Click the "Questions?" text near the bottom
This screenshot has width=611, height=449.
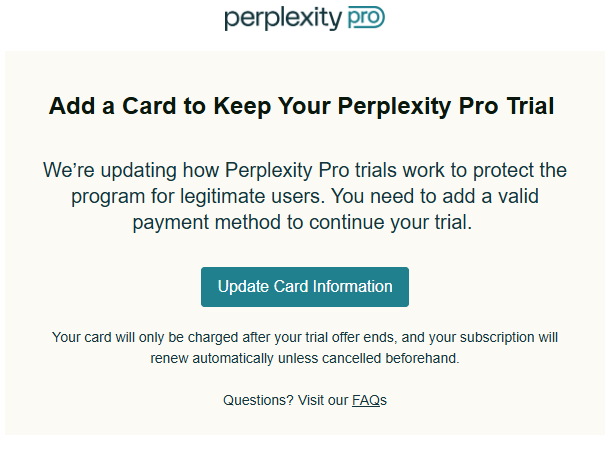258,400
